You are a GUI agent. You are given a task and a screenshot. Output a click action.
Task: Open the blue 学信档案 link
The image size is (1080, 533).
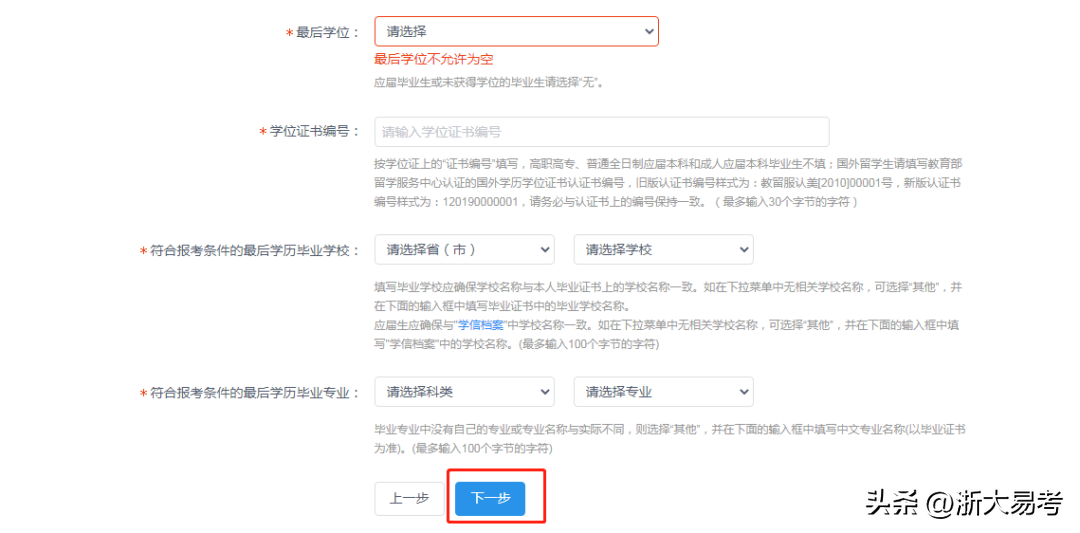(x=483, y=326)
